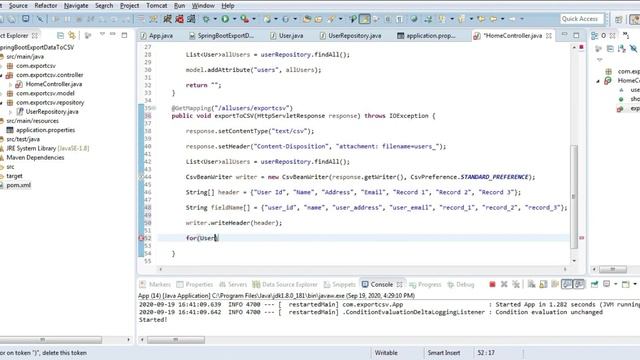Click Pin Console icon

click(x=594, y=284)
